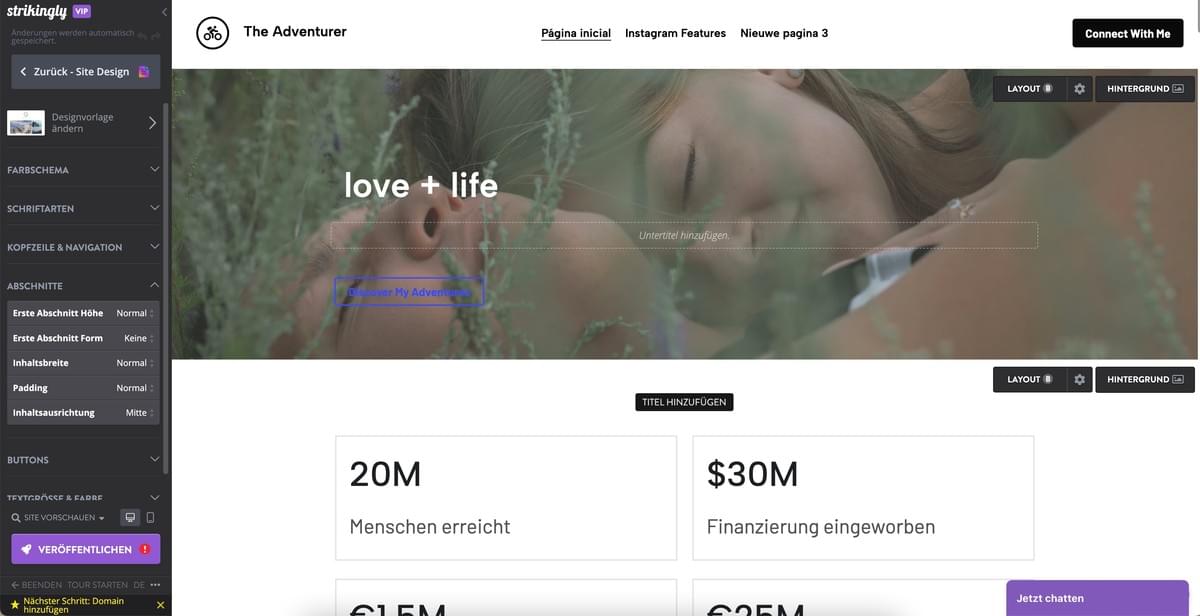The width and height of the screenshot is (1200, 616).
Task: Go to Nieuwe pagina 3 tab
Action: click(x=784, y=33)
